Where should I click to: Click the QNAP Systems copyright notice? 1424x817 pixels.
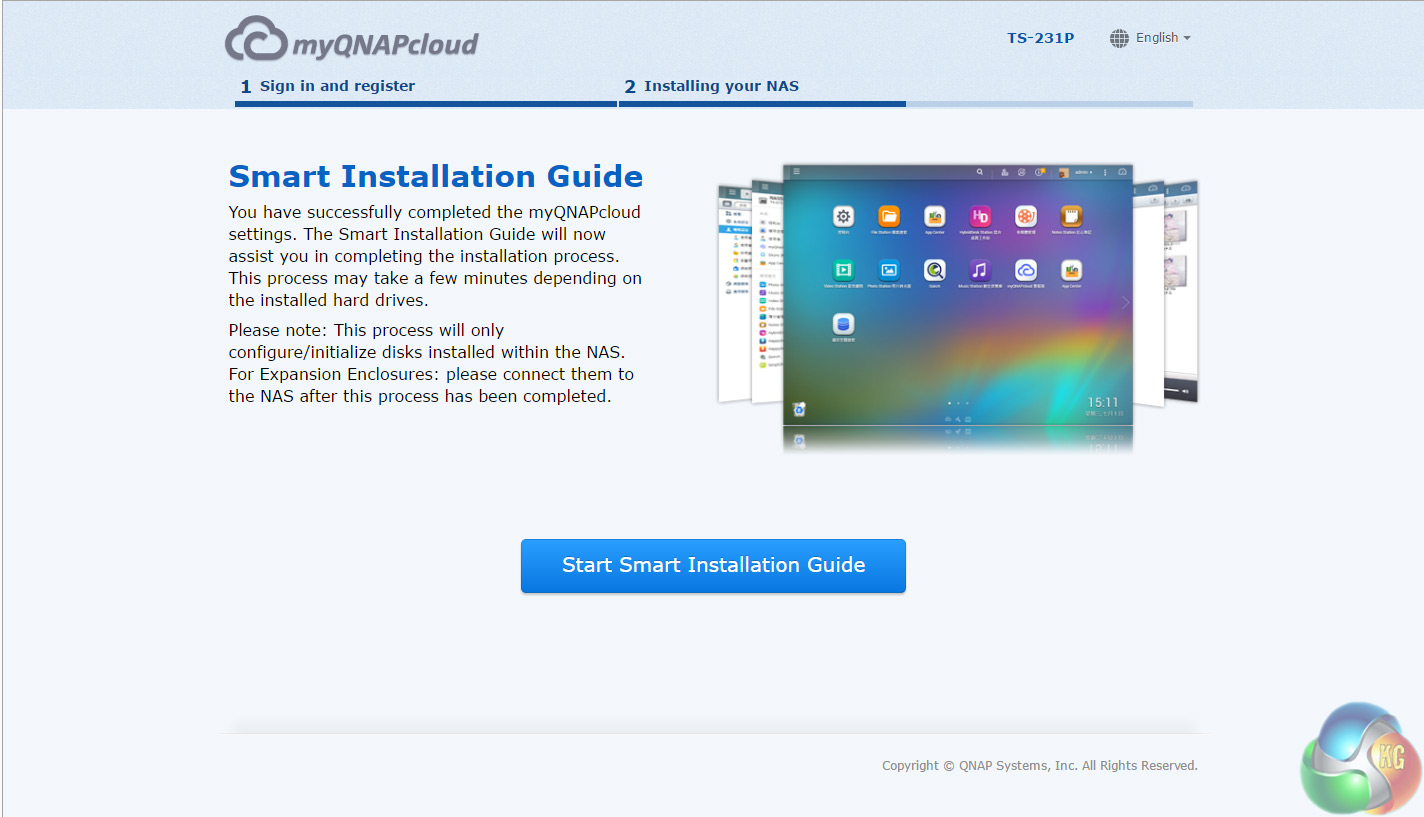(x=1040, y=766)
